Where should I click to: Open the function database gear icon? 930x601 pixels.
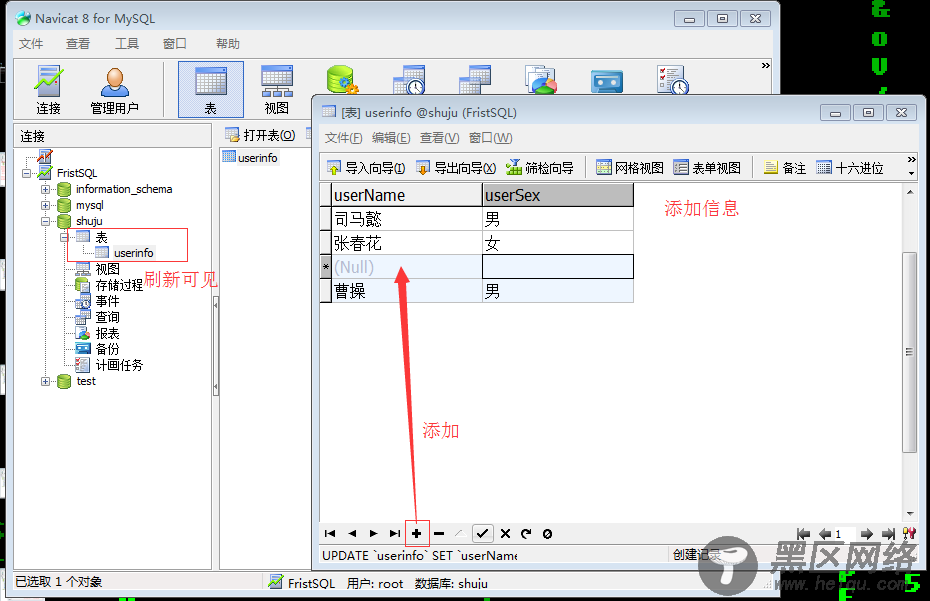343,80
